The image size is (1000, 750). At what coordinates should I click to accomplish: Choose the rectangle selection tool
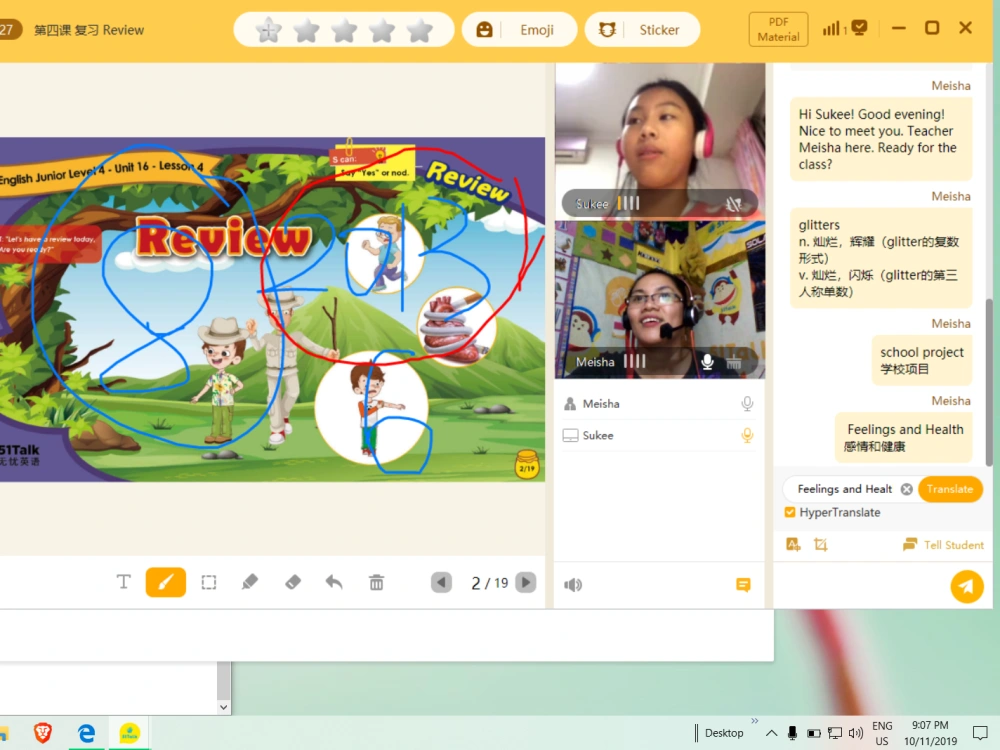[x=209, y=582]
